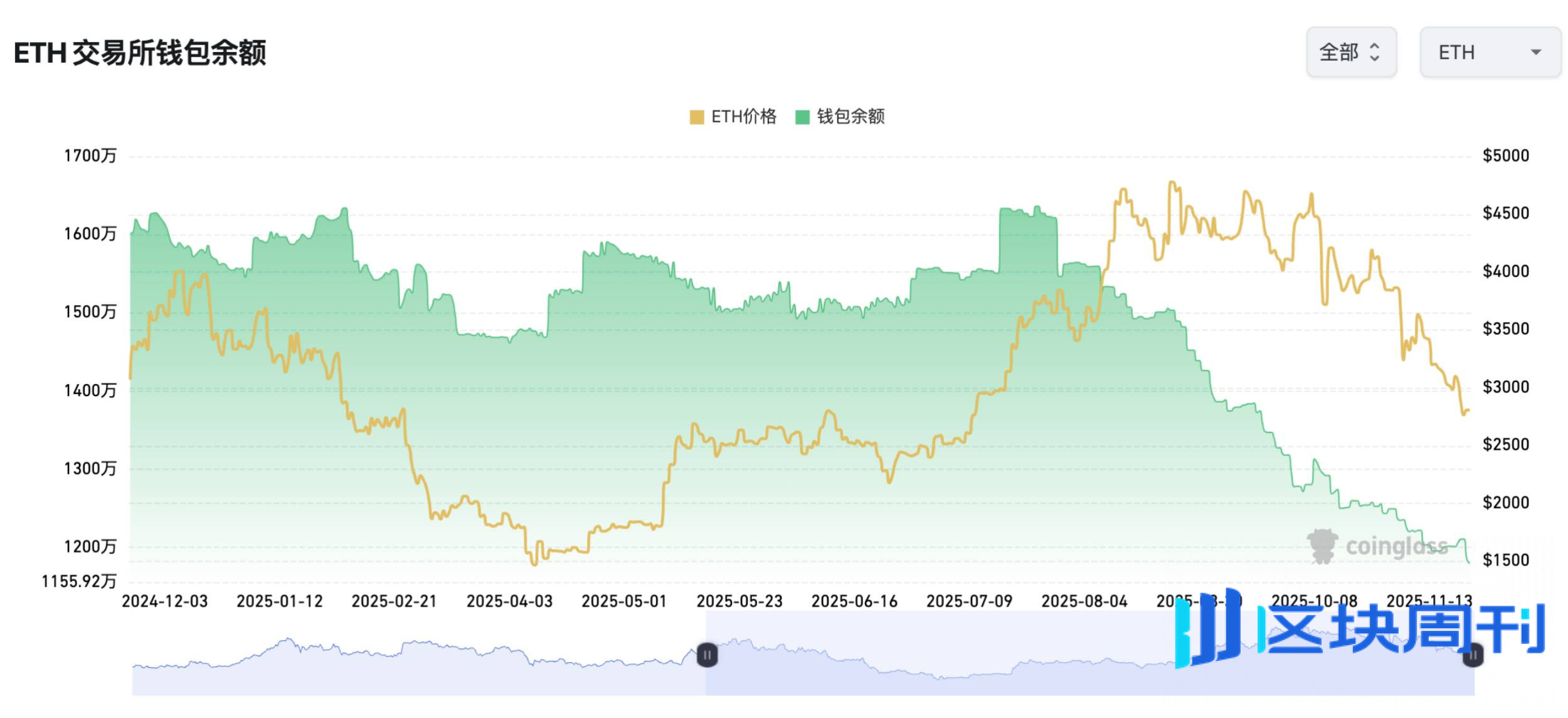Screen dimensions: 1568x718
Task: Click the green 钱包余额 legend swatch
Action: click(x=802, y=117)
